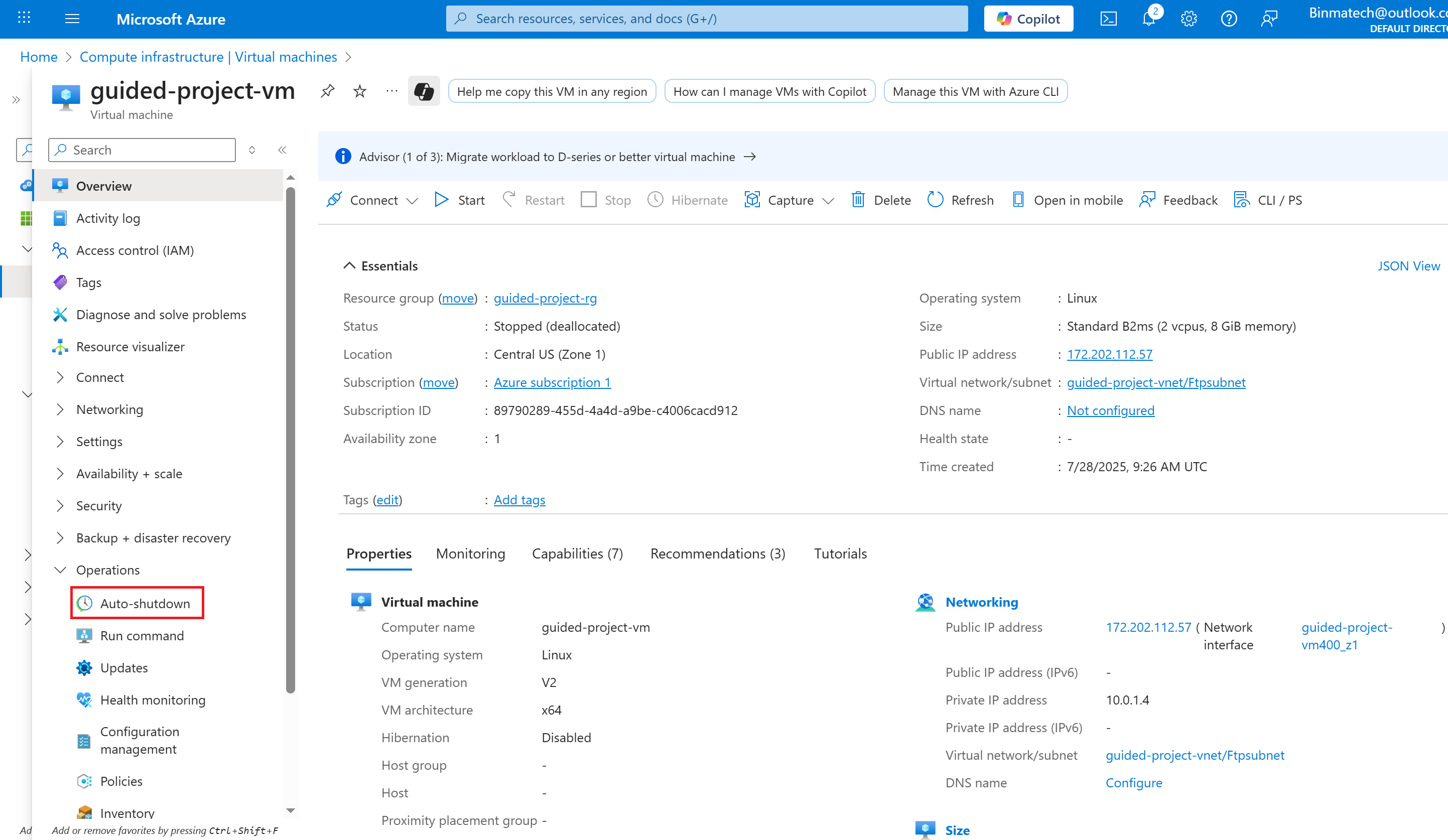Open Recommendations (3) tab
1448x840 pixels.
[x=717, y=553]
